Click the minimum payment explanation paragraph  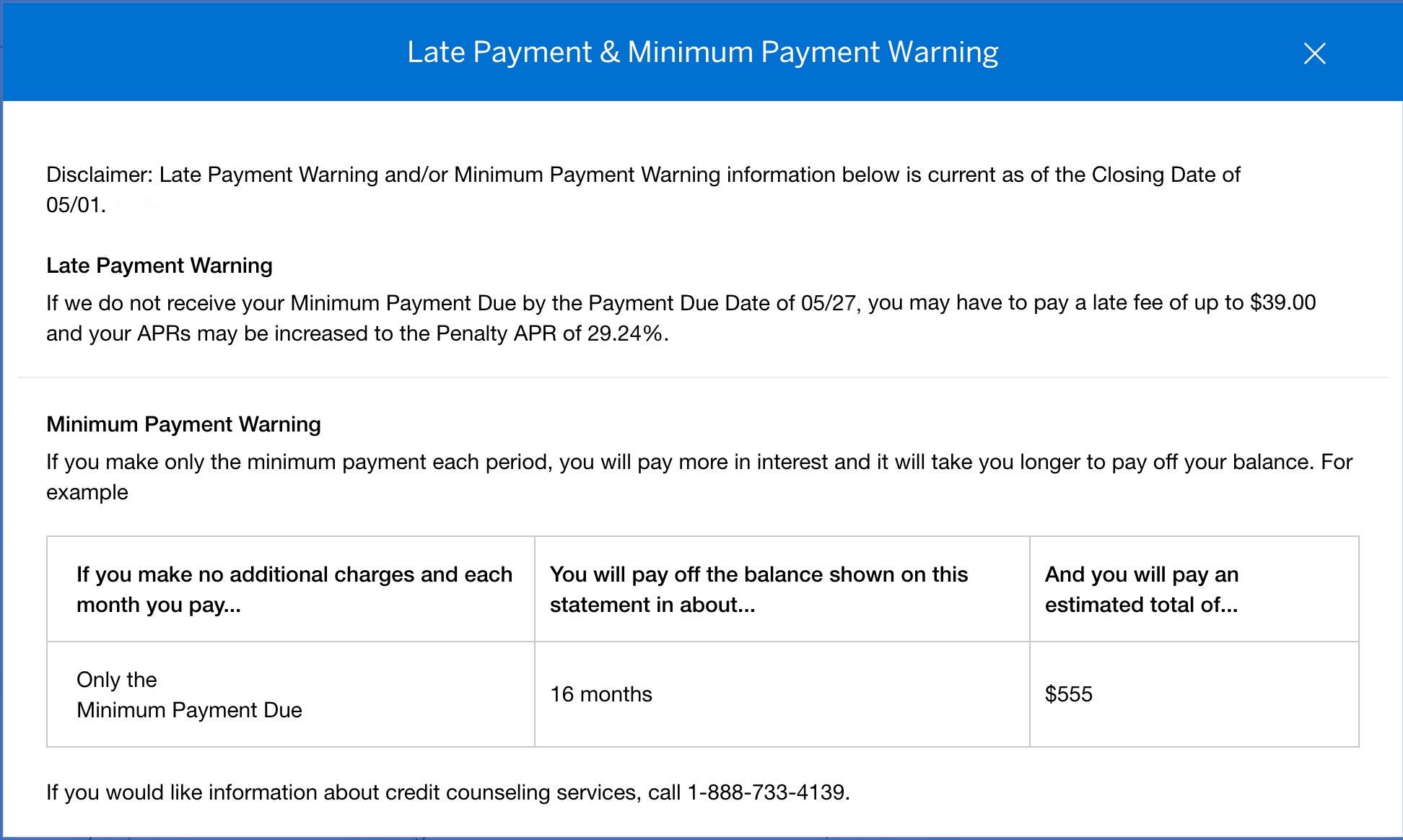point(699,462)
